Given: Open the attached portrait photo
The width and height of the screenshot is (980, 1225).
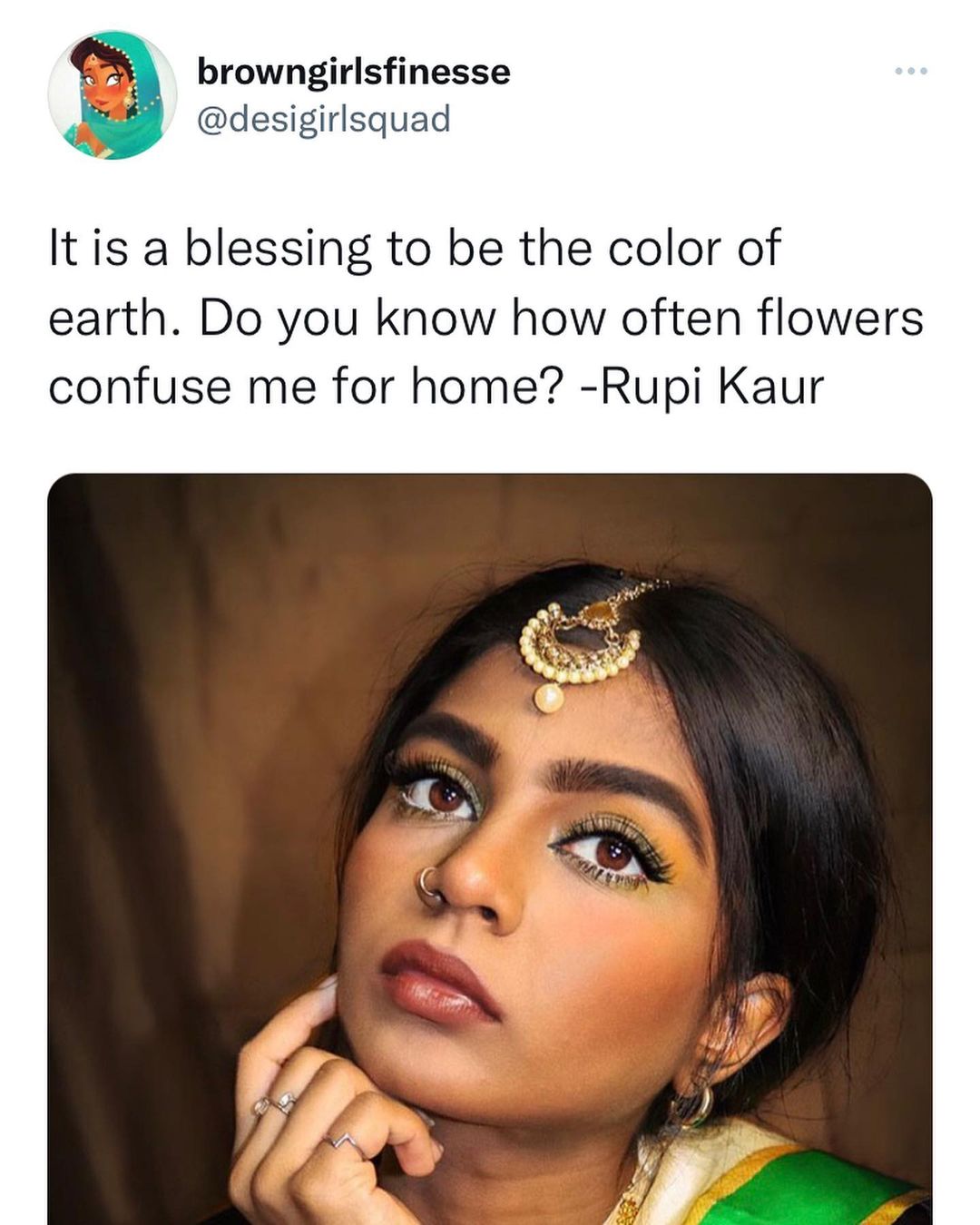Looking at the screenshot, I should tap(490, 848).
